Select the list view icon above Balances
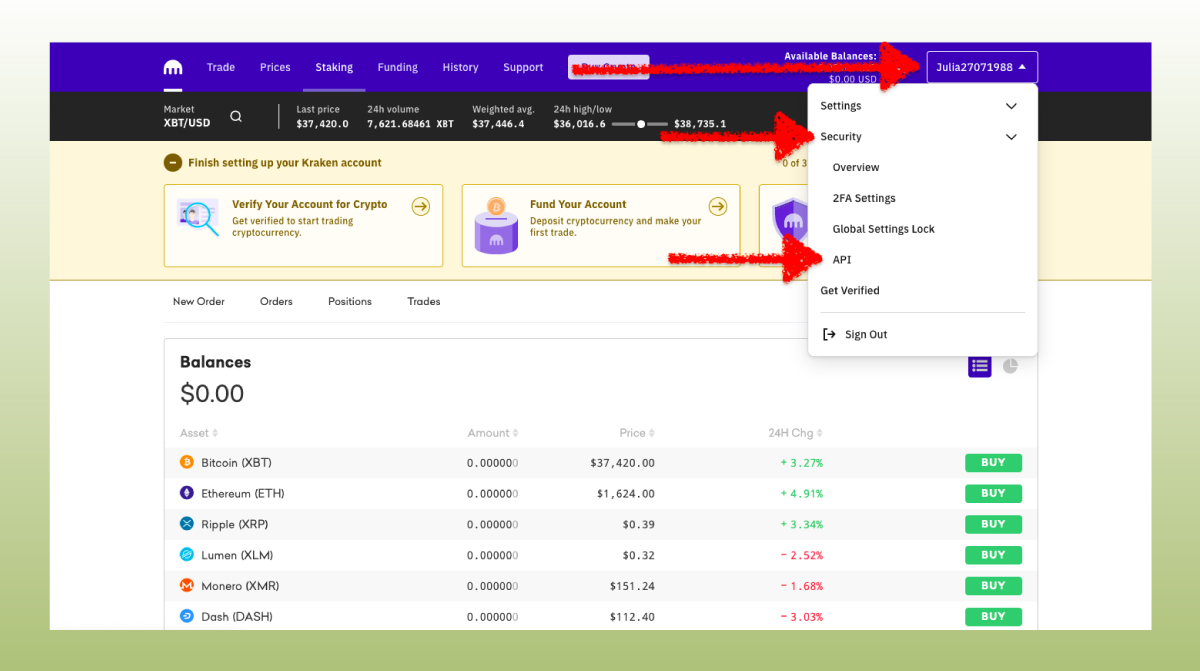The width and height of the screenshot is (1200, 671). pos(979,366)
